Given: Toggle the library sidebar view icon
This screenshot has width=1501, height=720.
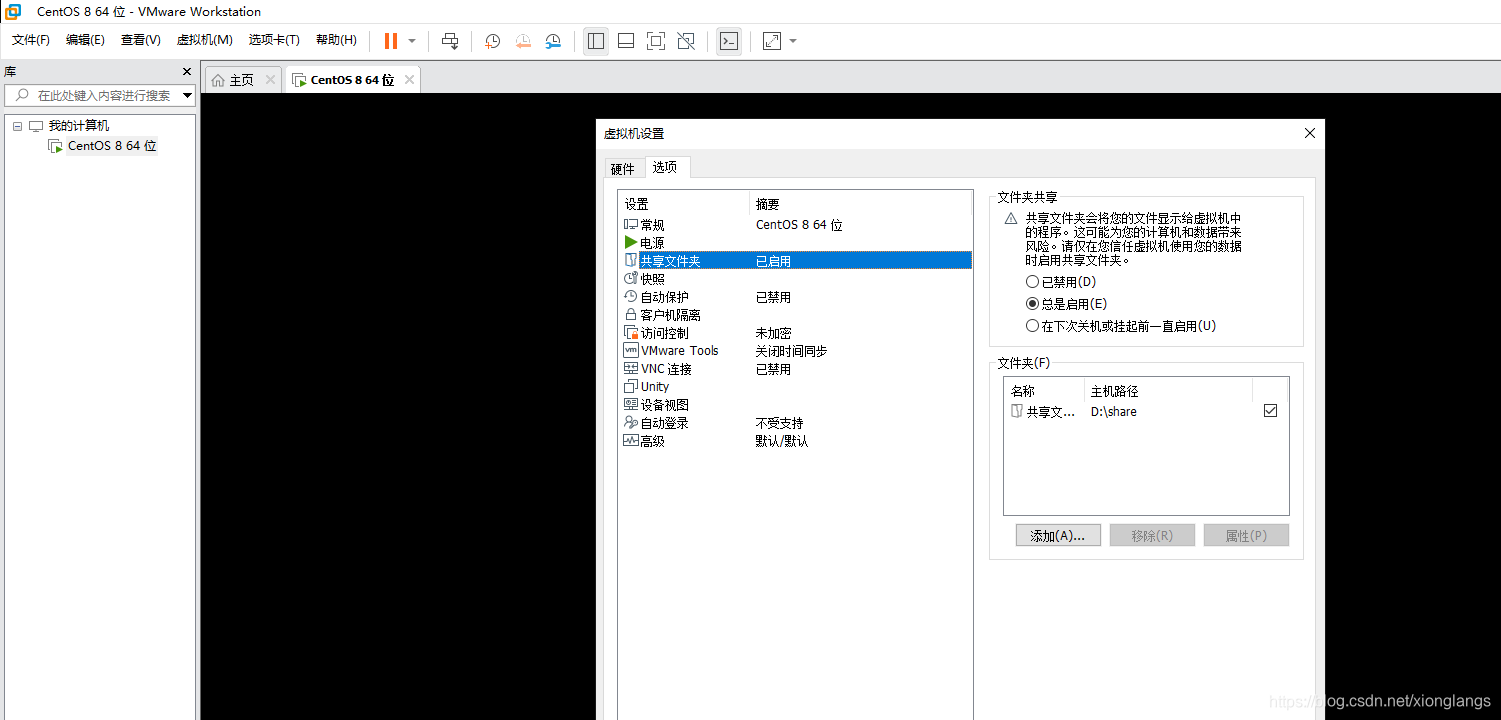Looking at the screenshot, I should 596,41.
